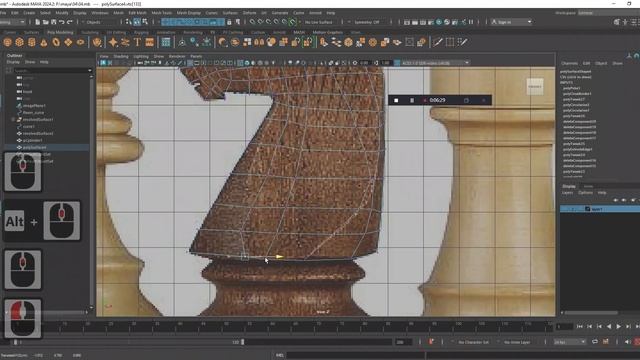
Task: Click the Outliner search field
Action: point(53,70)
